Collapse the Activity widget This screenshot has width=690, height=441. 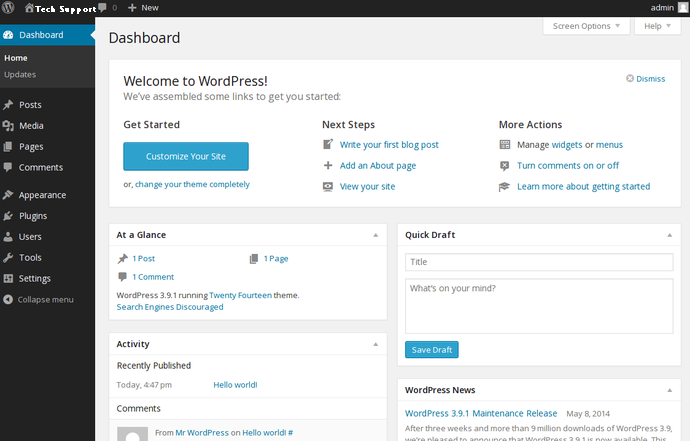(375, 344)
